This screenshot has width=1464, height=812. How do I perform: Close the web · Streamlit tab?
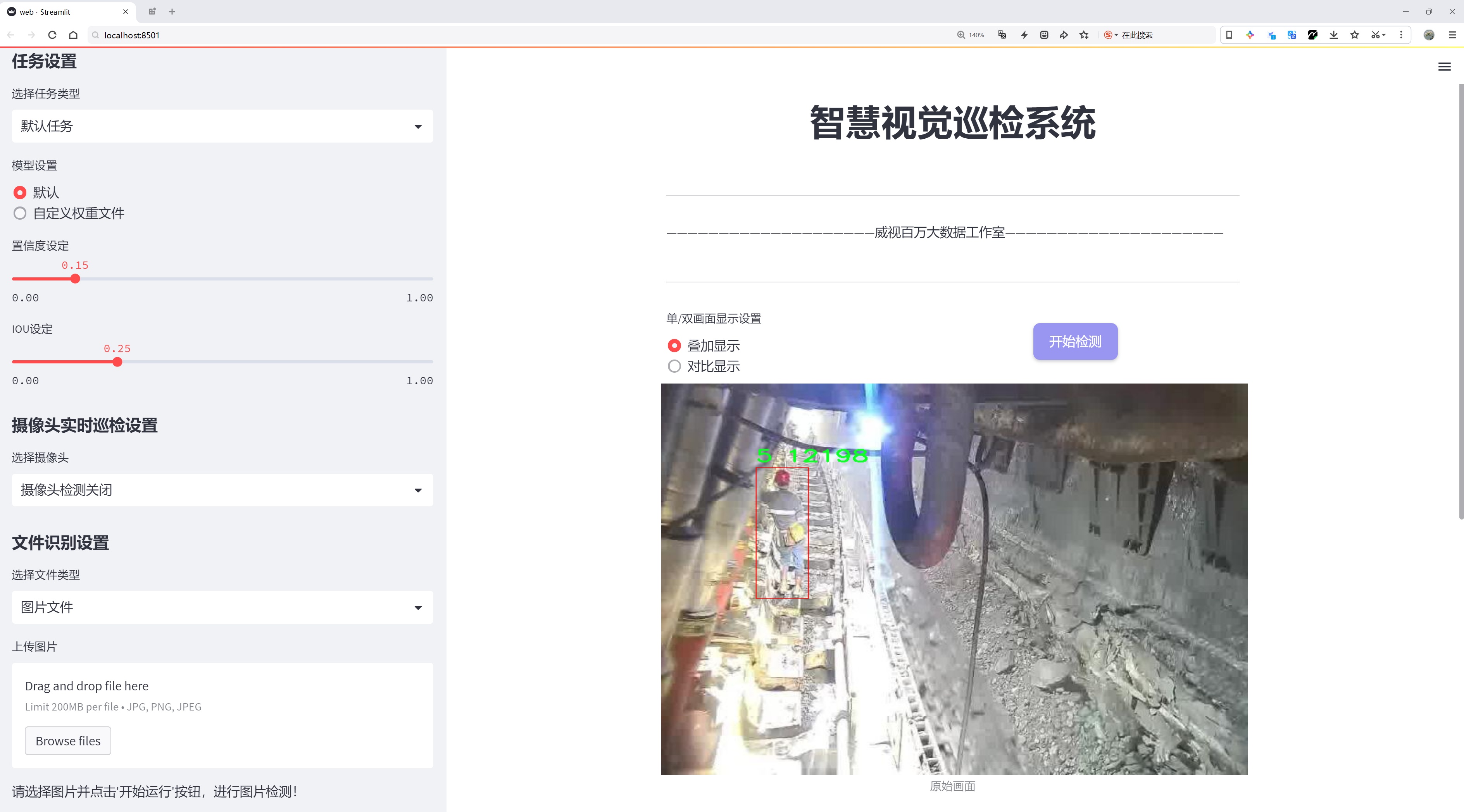[126, 11]
